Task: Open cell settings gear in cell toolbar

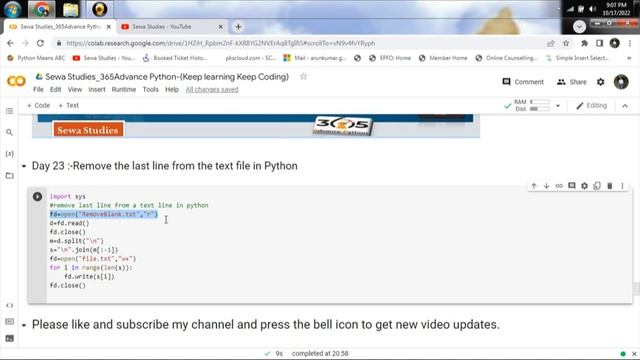Action: click(x=584, y=186)
